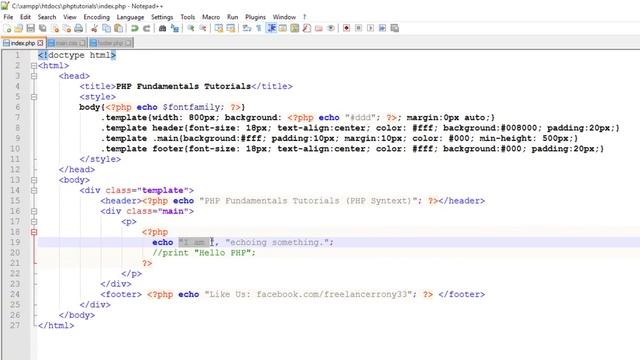Screen dimensions: 640x360
Task: Save the recorded macro icon
Action: (394, 28)
